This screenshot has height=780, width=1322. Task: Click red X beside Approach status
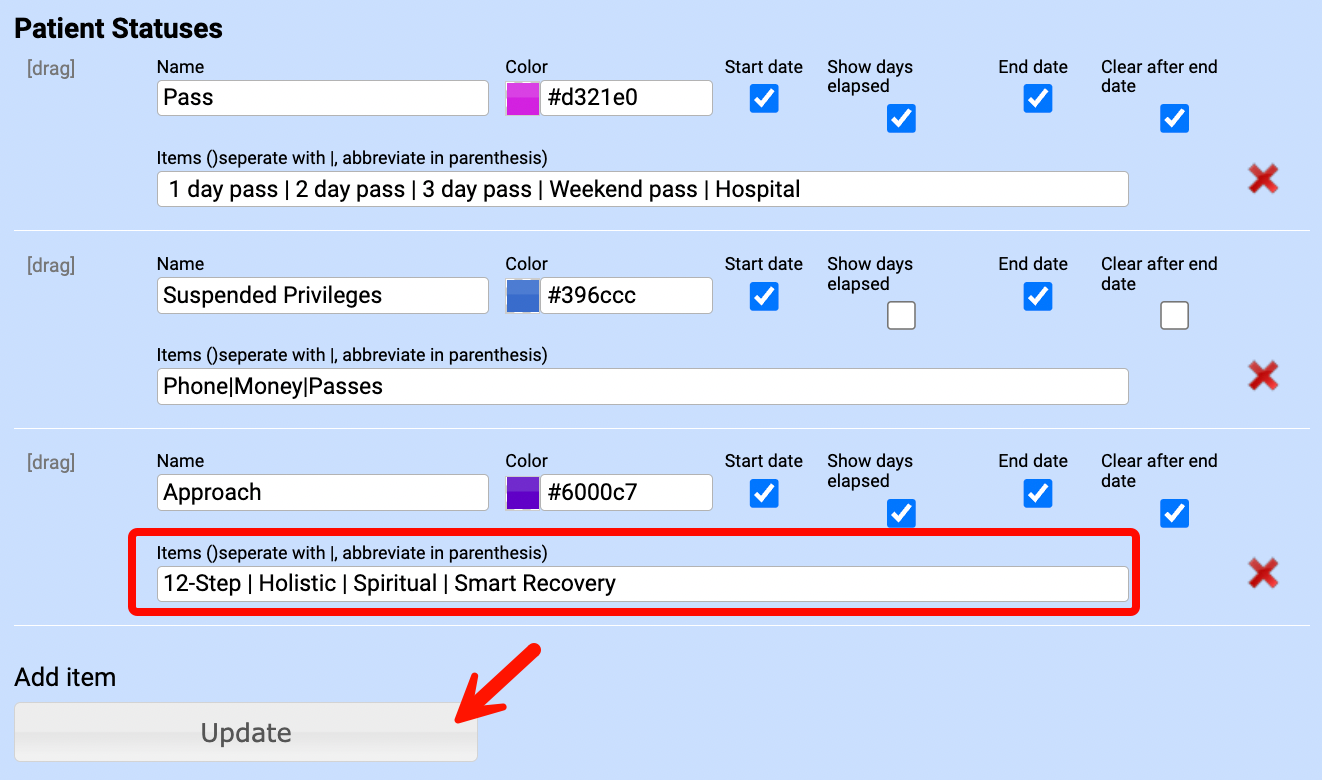coord(1263,573)
